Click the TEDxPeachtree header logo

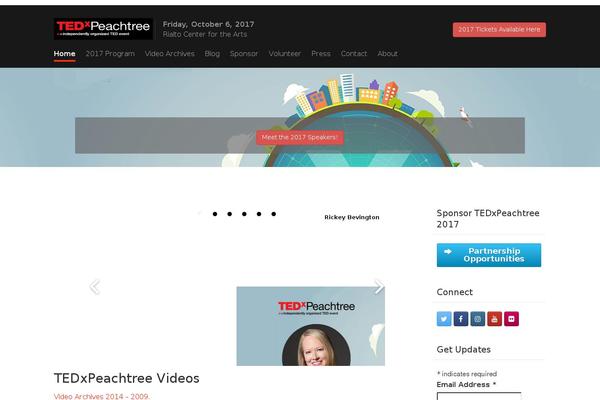tap(103, 29)
